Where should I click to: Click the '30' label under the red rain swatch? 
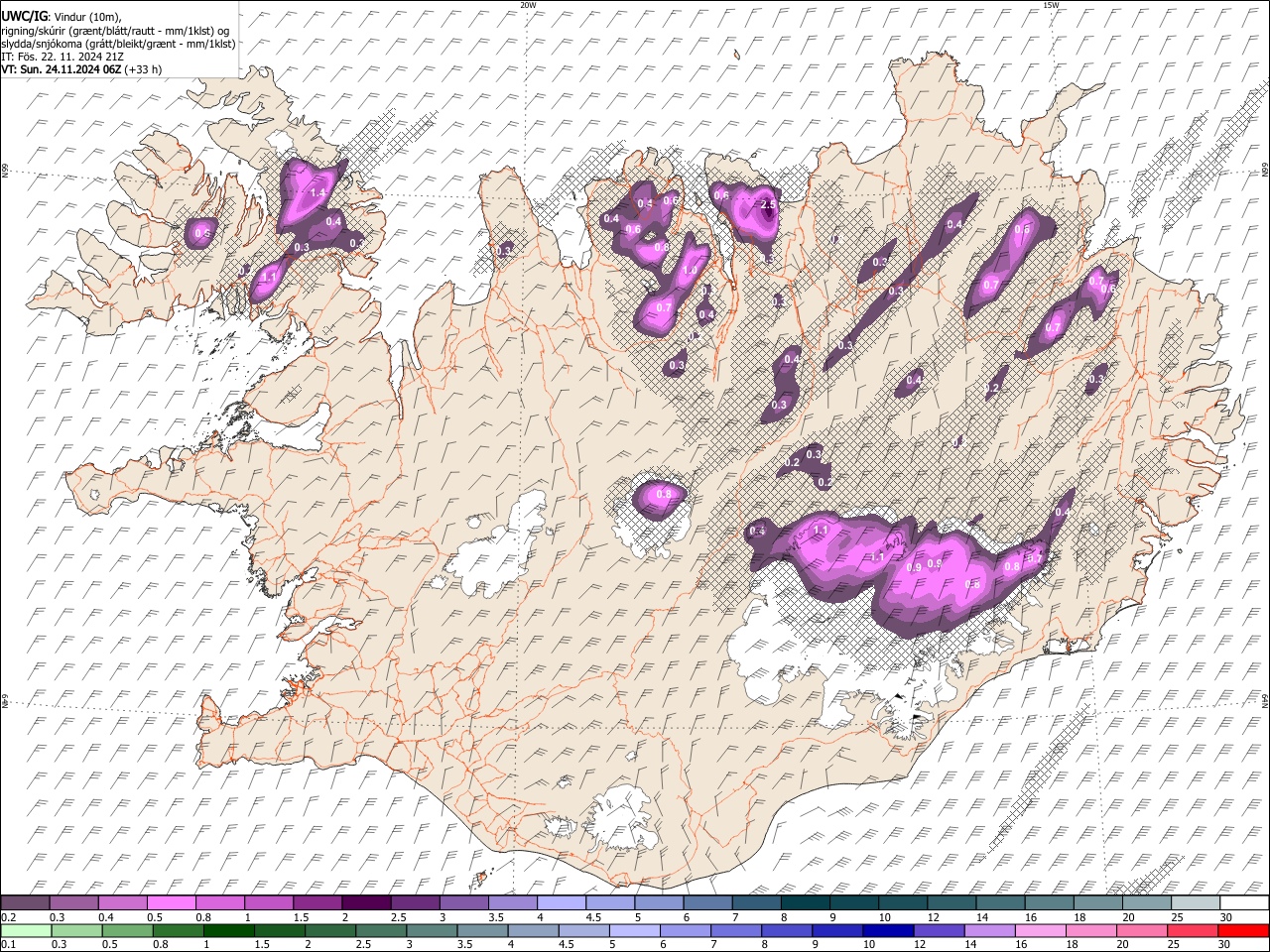click(x=1225, y=944)
